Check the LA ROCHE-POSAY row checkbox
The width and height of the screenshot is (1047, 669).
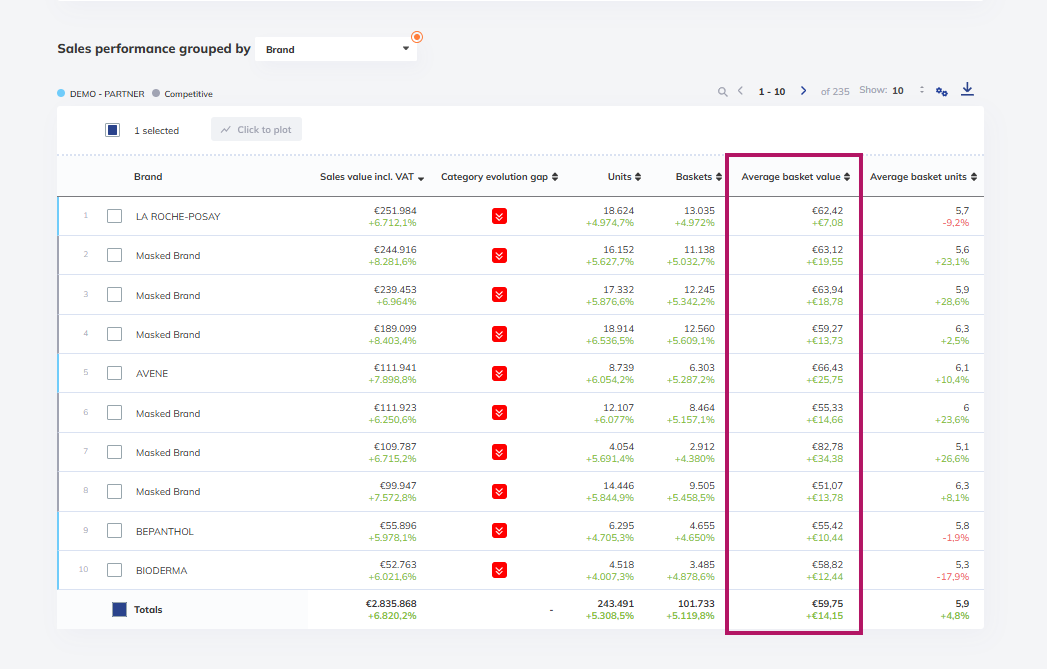point(115,216)
